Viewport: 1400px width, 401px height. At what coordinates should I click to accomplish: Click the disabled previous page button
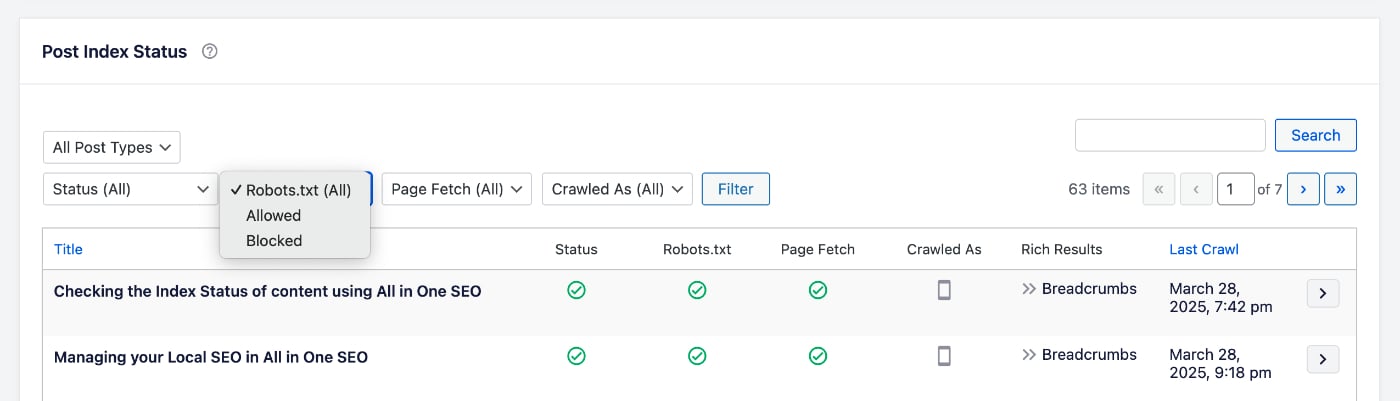point(1196,189)
